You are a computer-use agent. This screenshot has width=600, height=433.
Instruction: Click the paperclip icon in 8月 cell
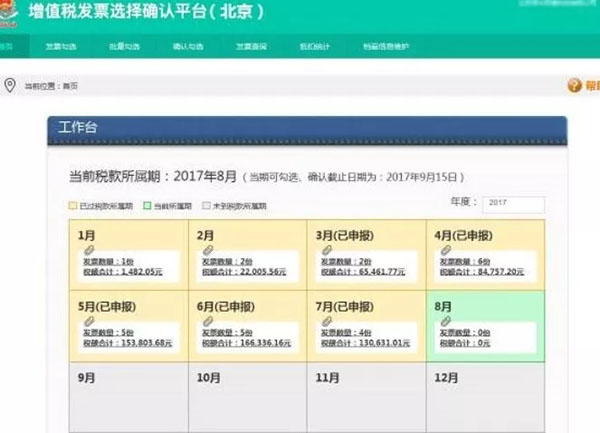[446, 321]
